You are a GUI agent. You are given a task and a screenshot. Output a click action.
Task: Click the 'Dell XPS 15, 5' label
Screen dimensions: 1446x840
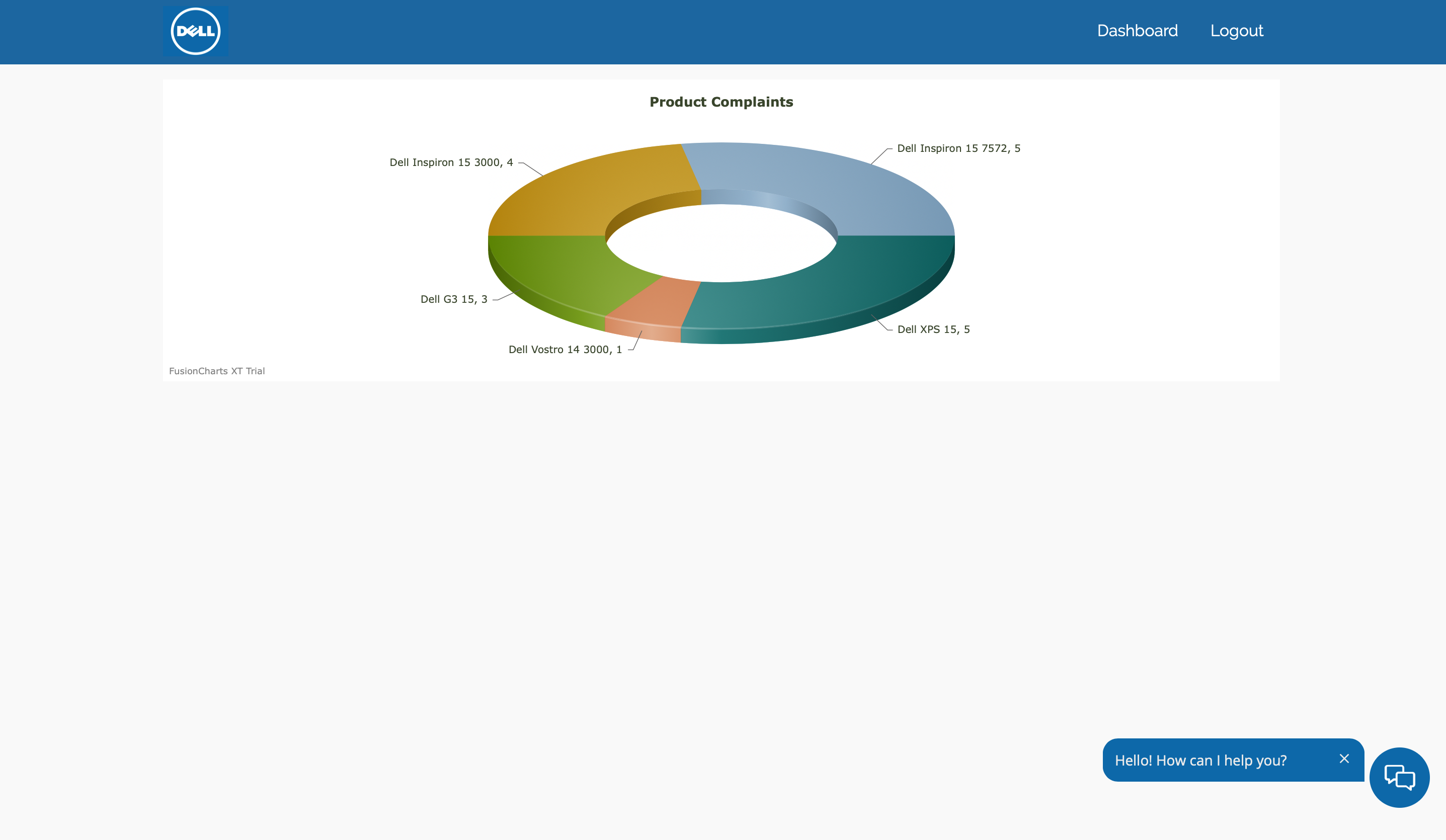[934, 329]
